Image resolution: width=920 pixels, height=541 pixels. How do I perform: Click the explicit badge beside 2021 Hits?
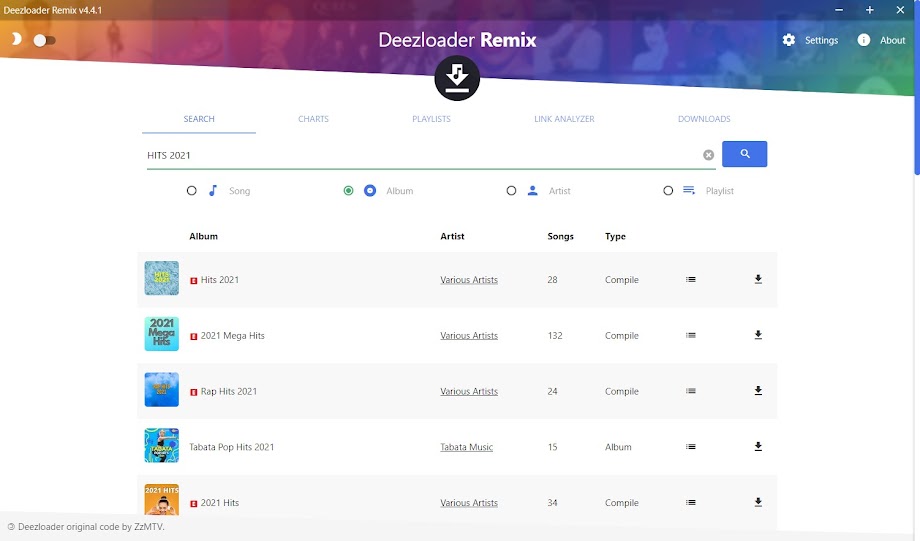[x=194, y=504]
